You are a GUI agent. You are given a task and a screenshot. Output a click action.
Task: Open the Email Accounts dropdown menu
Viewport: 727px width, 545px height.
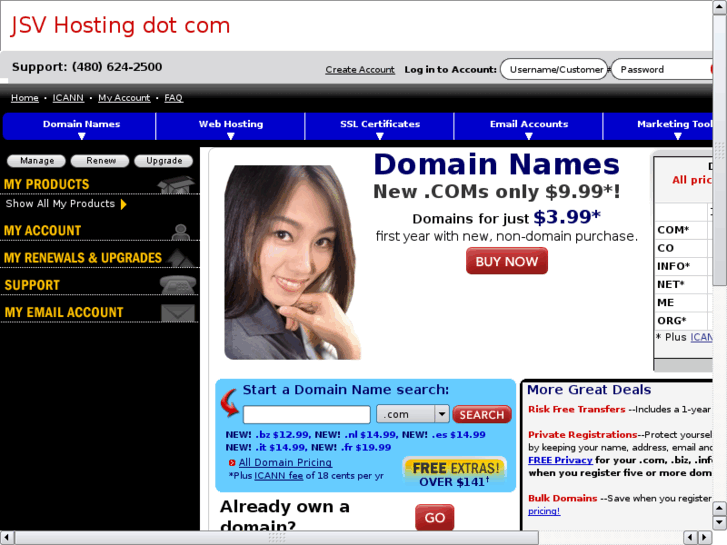529,126
